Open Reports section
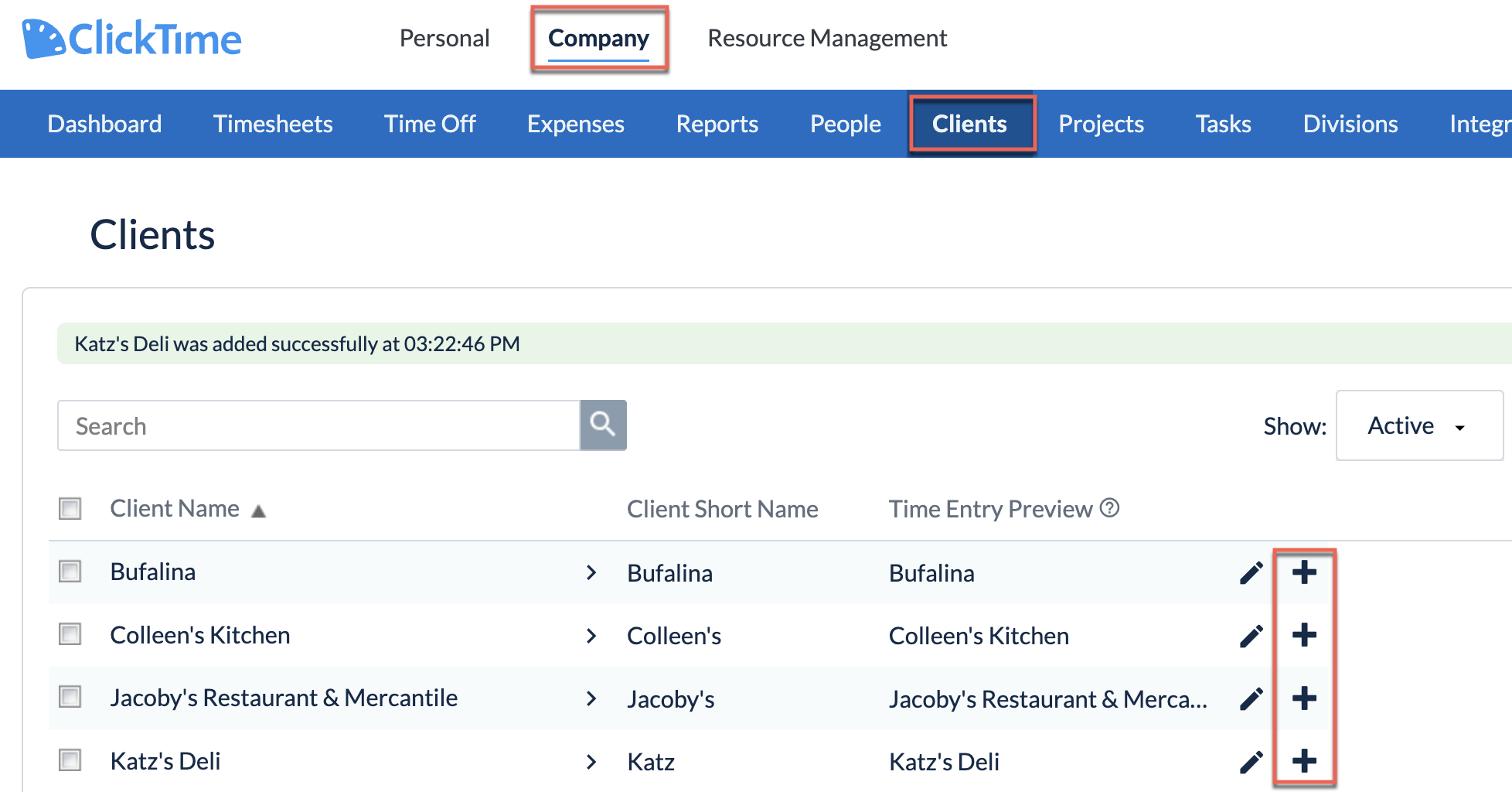The width and height of the screenshot is (1512, 792). pyautogui.click(x=717, y=124)
